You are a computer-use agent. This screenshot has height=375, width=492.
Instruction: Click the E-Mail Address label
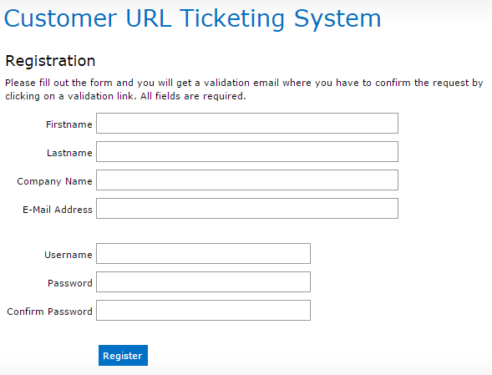point(57,210)
